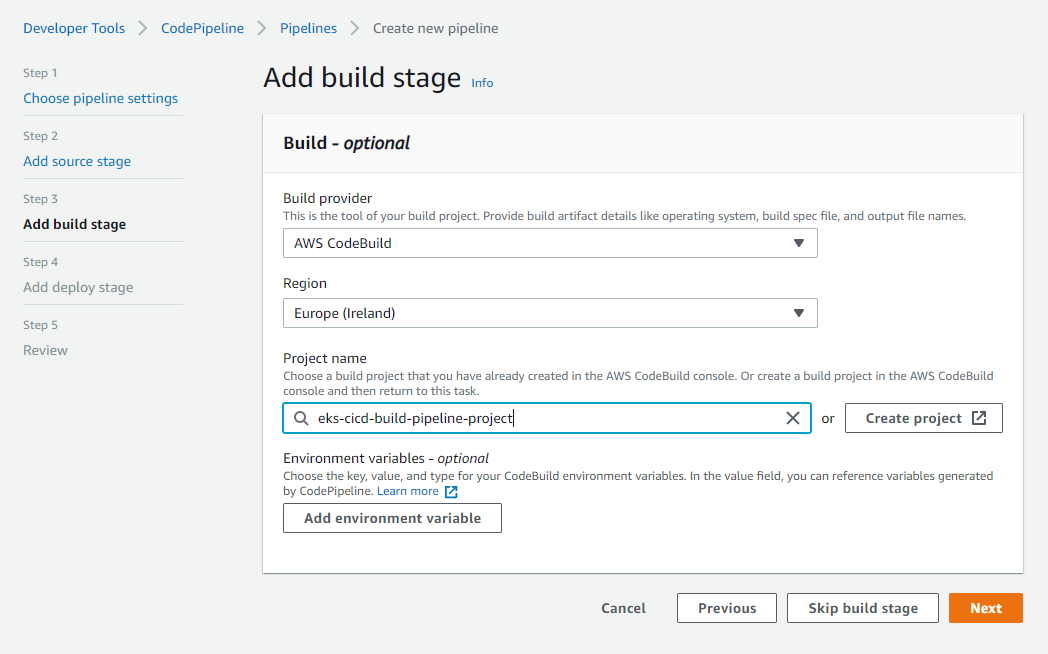Click Skip build stage

[863, 608]
